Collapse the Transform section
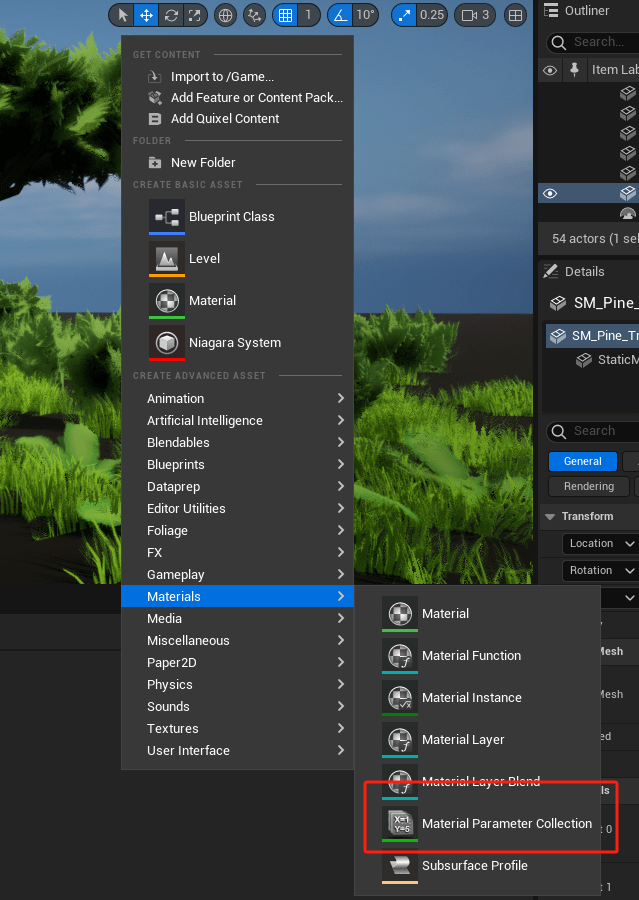This screenshot has height=900, width=639. tap(549, 516)
